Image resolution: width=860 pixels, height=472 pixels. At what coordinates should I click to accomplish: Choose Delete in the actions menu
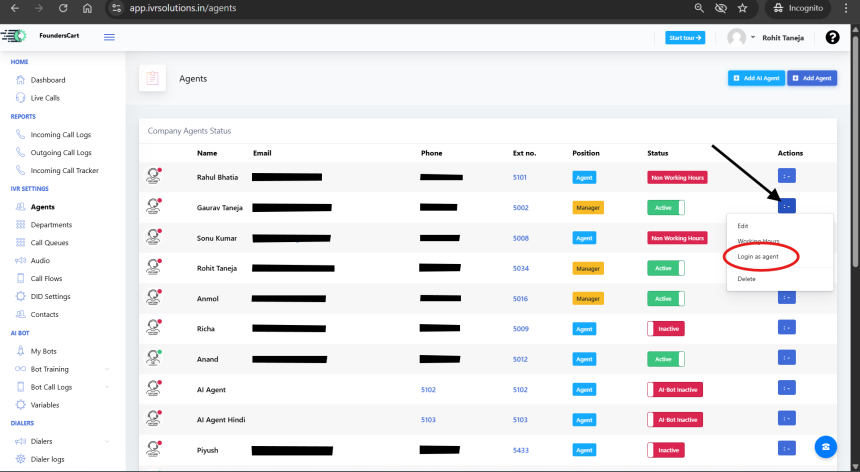pyautogui.click(x=747, y=279)
